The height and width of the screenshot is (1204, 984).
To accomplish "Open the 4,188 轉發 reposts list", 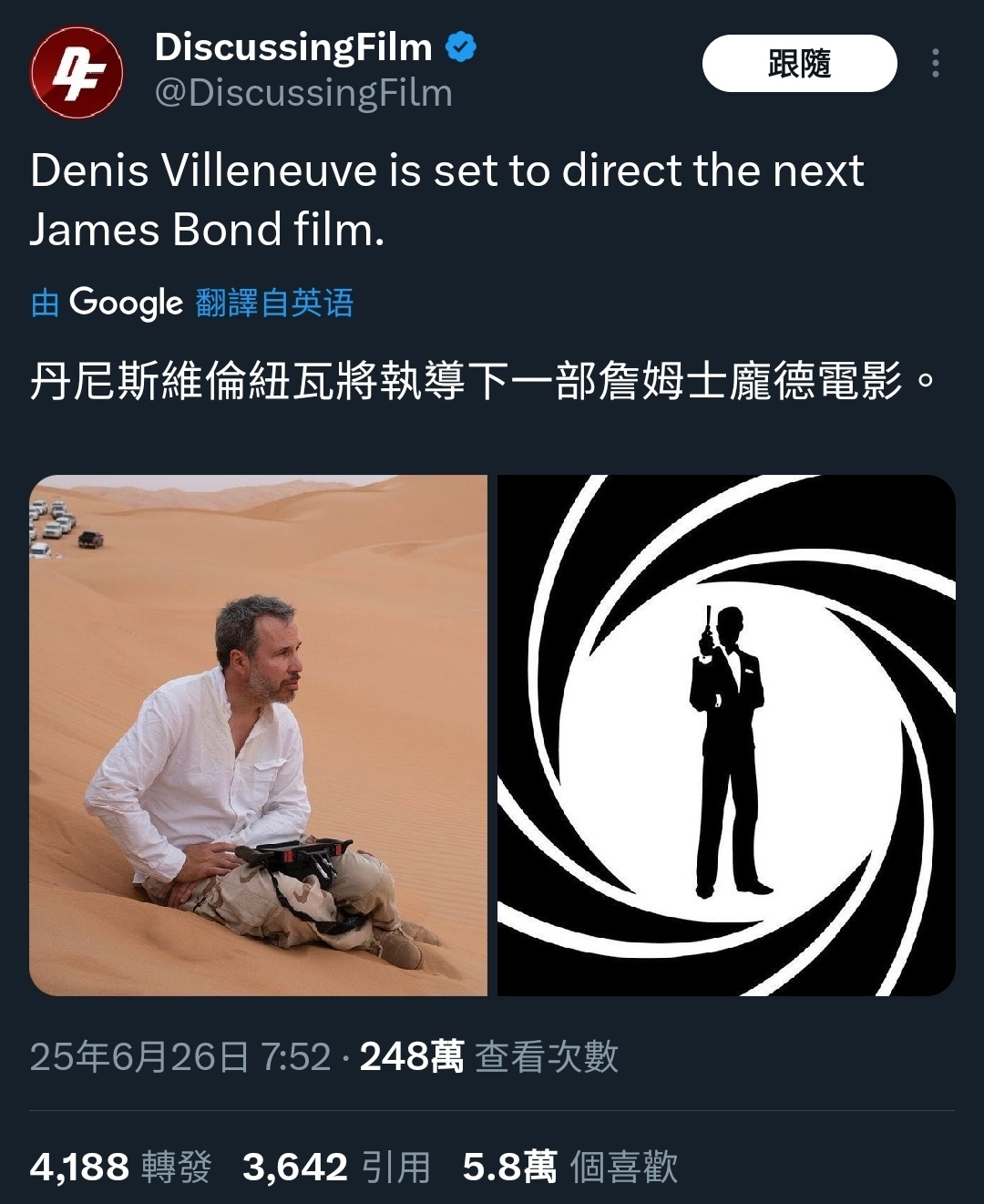I will coord(121,1167).
